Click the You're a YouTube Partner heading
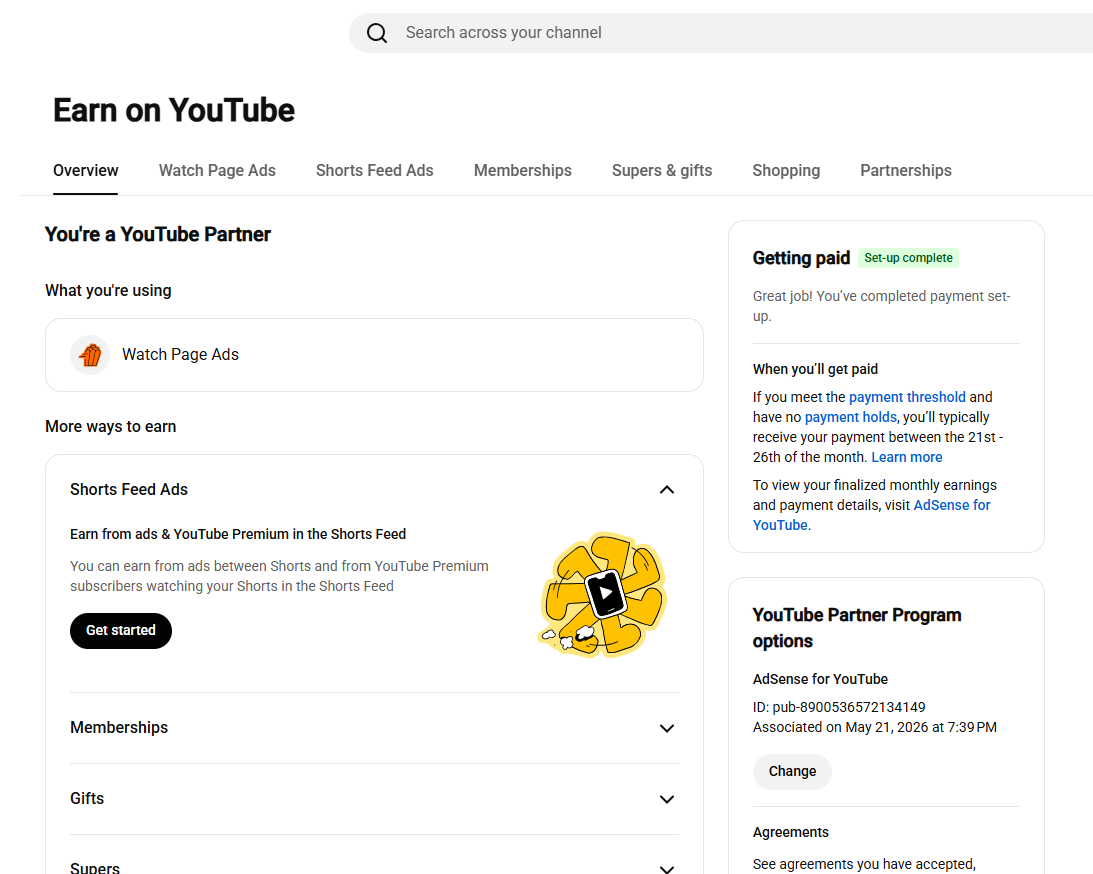Screen dimensions: 1093x874 [x=158, y=235]
